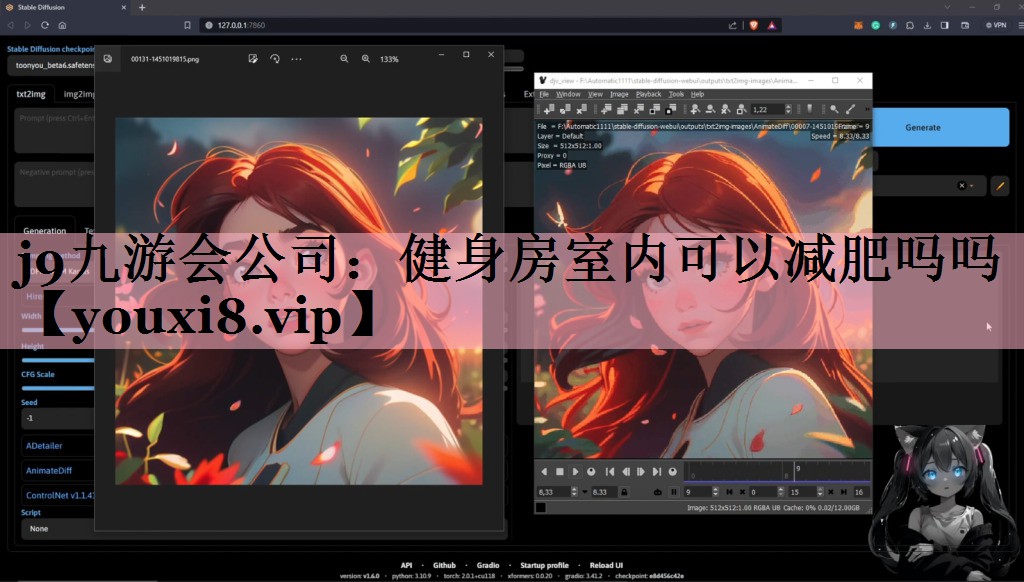Go to last frame in djv_view
This screenshot has width=1024, height=582.
pyautogui.click(x=657, y=472)
